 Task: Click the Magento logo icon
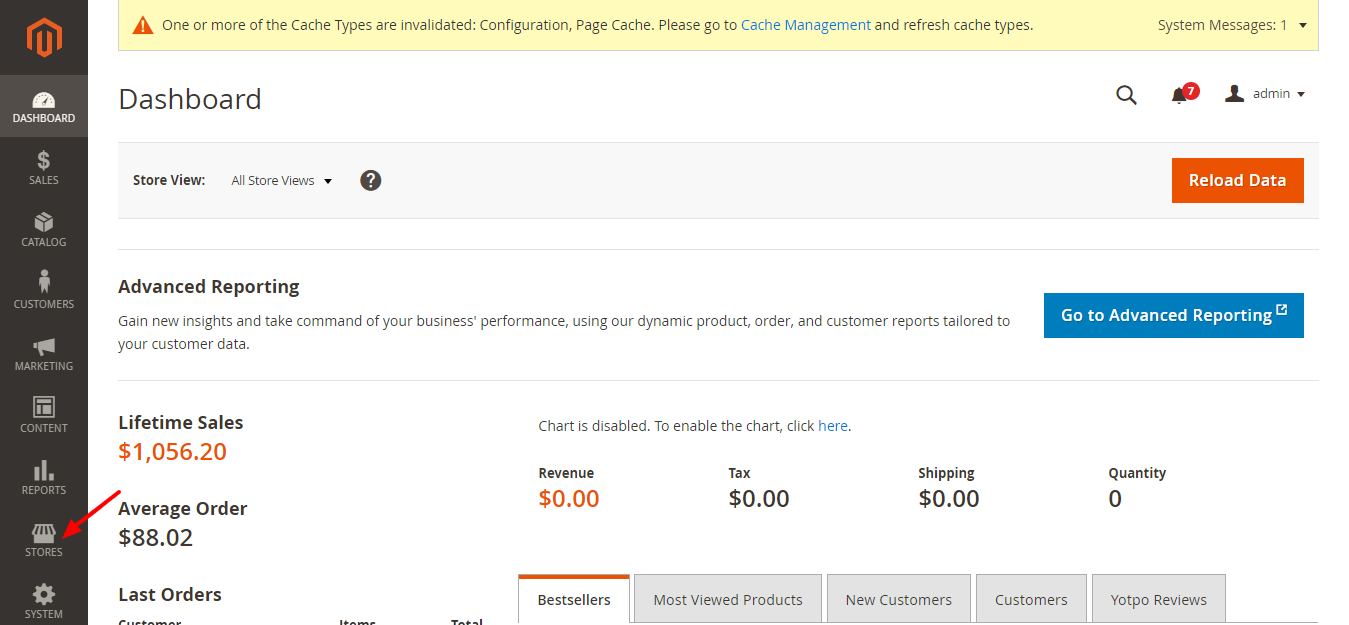pos(44,37)
